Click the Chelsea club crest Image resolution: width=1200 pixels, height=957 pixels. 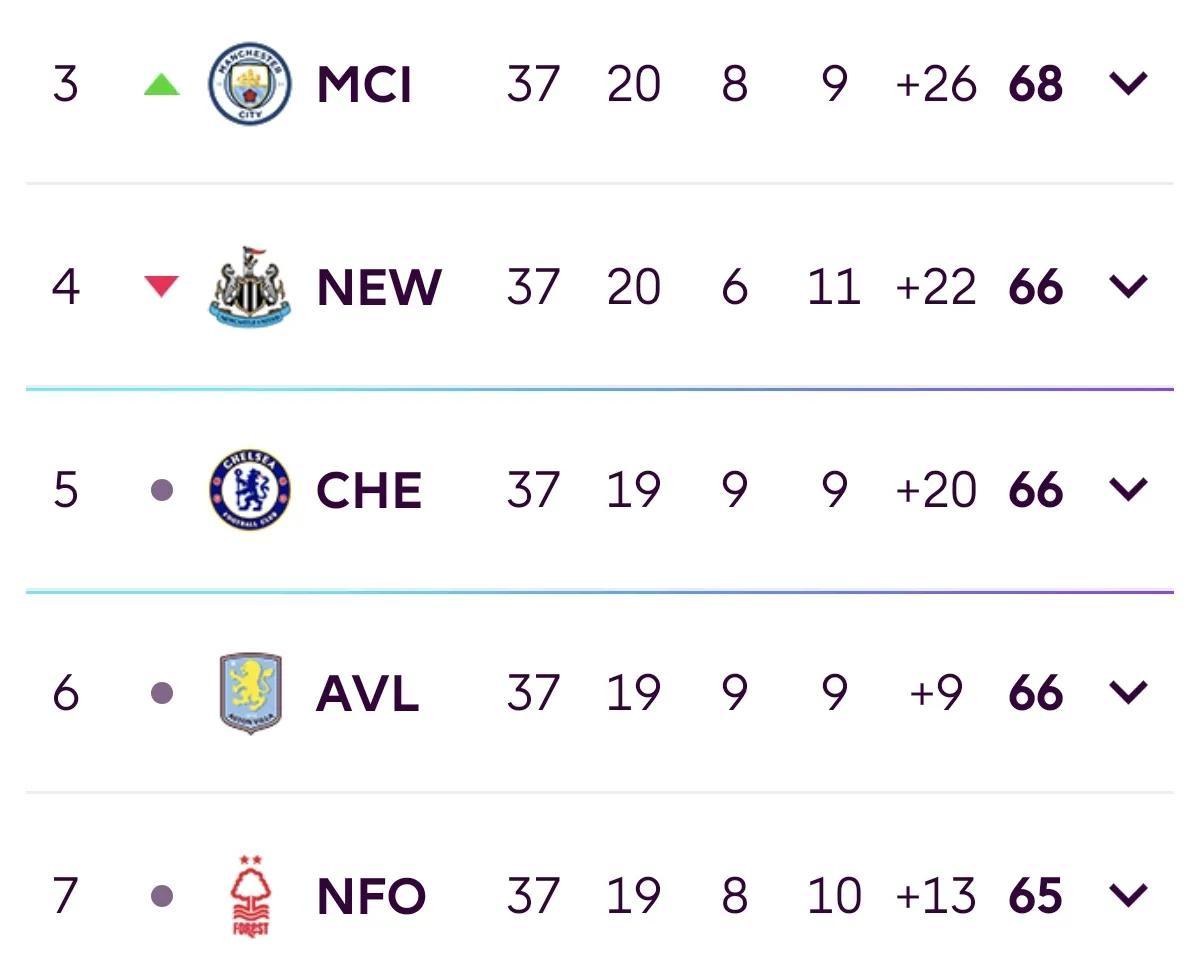(x=250, y=490)
